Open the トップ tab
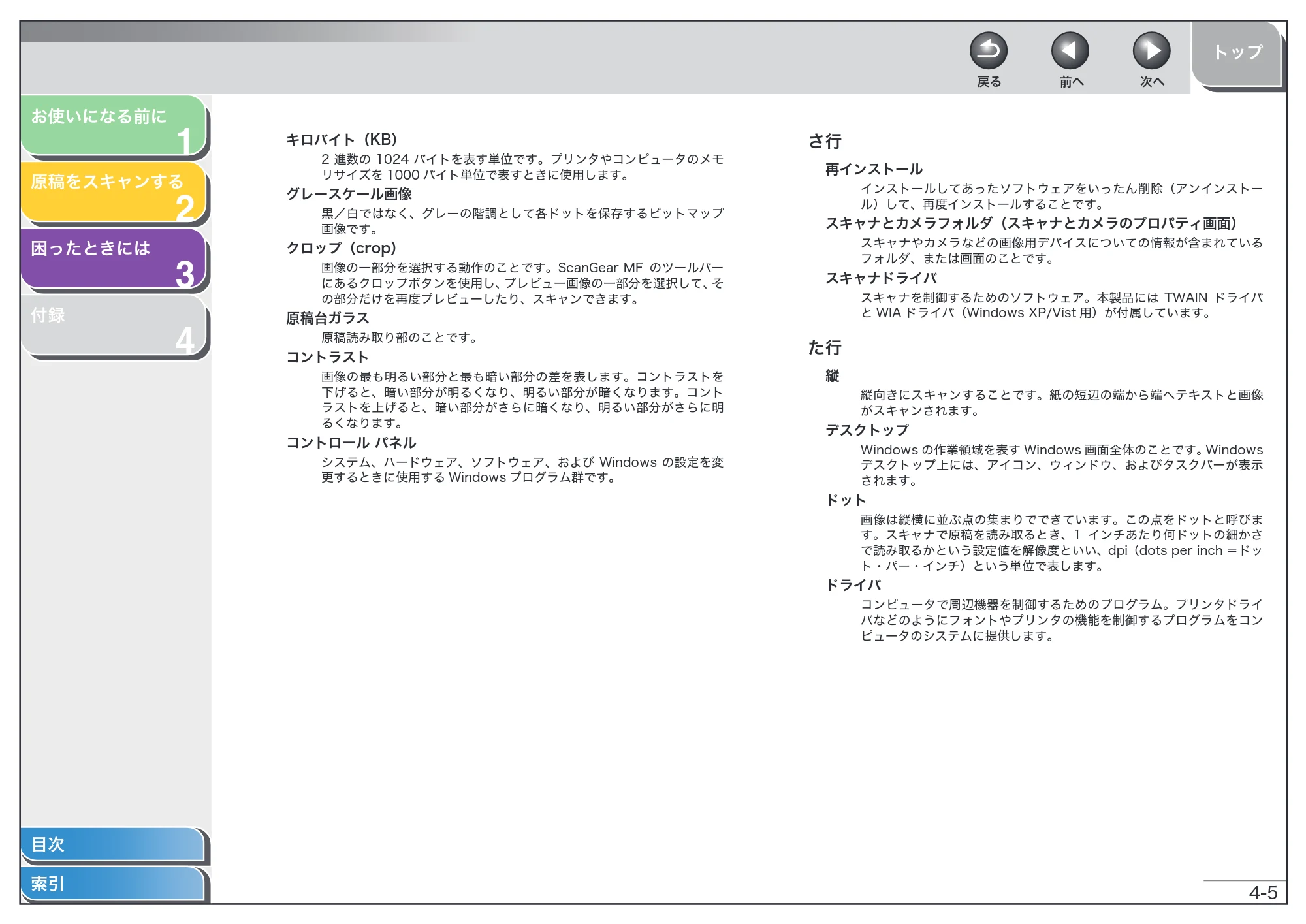Screen dimensions: 1306x924 point(1237,54)
